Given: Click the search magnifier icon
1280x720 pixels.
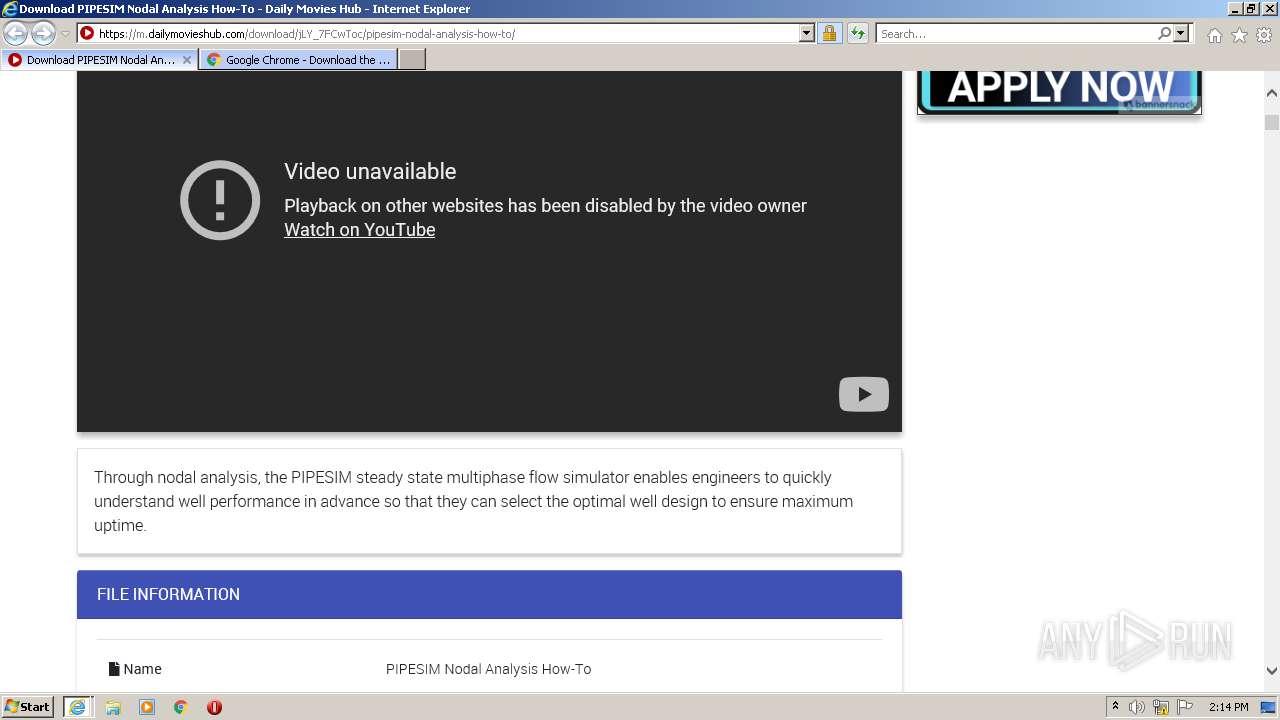Looking at the screenshot, I should click(1164, 34).
